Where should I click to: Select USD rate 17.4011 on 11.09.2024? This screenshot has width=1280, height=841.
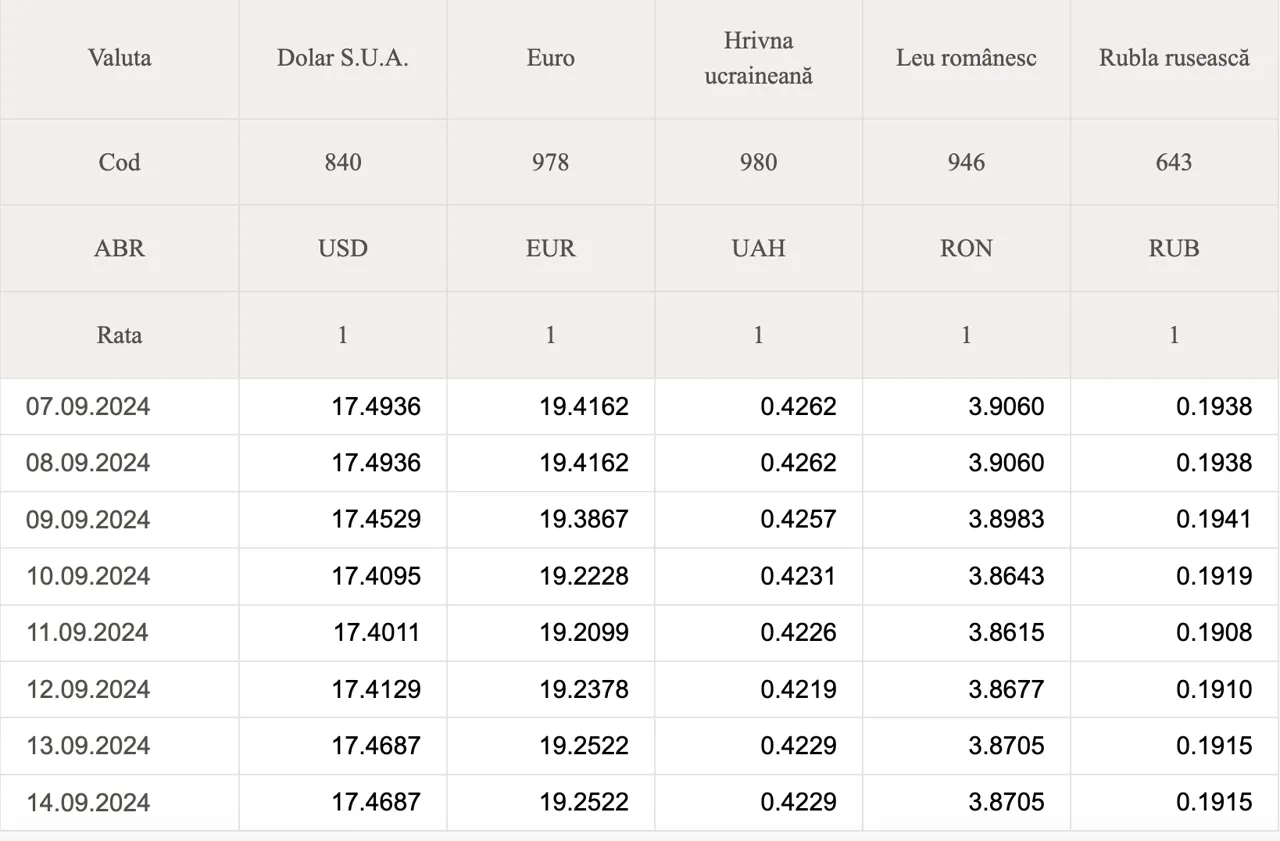point(376,633)
